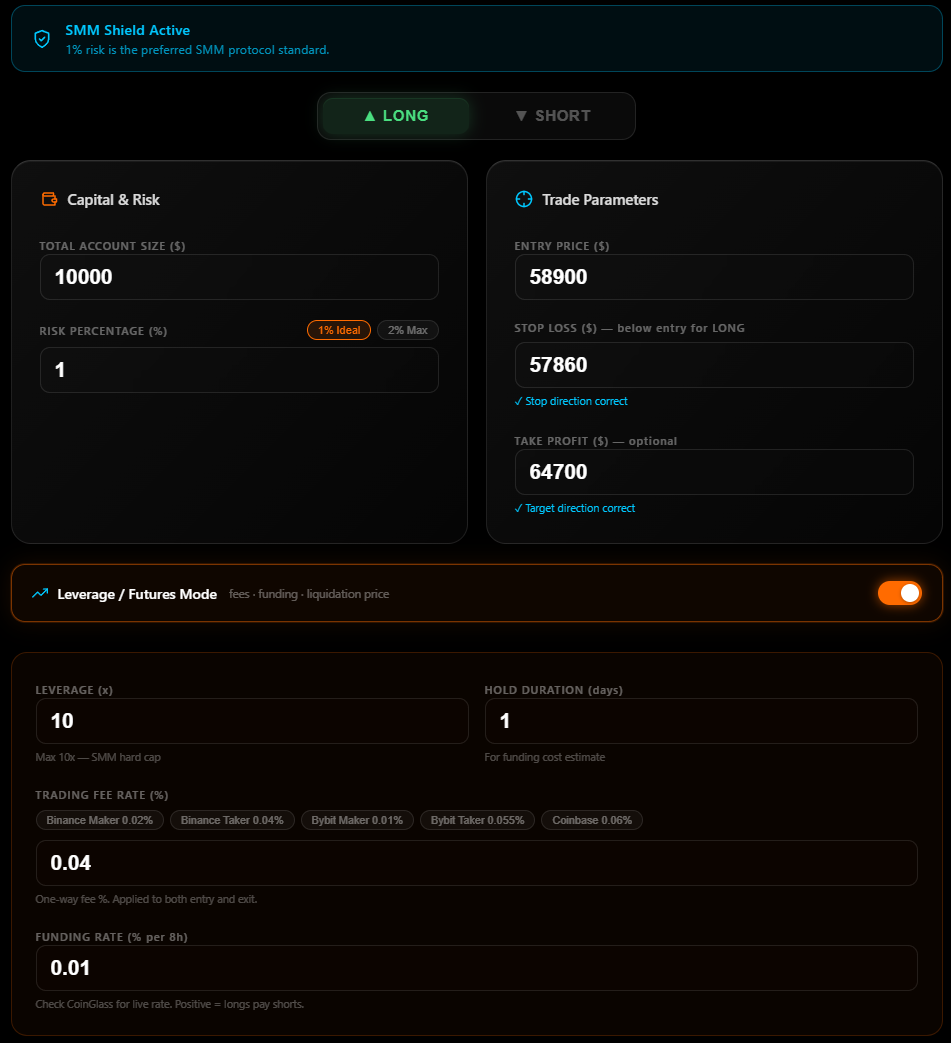Screen dimensions: 951x1043
Task: Click the Trade Parameters crosshair icon
Action: 524,199
